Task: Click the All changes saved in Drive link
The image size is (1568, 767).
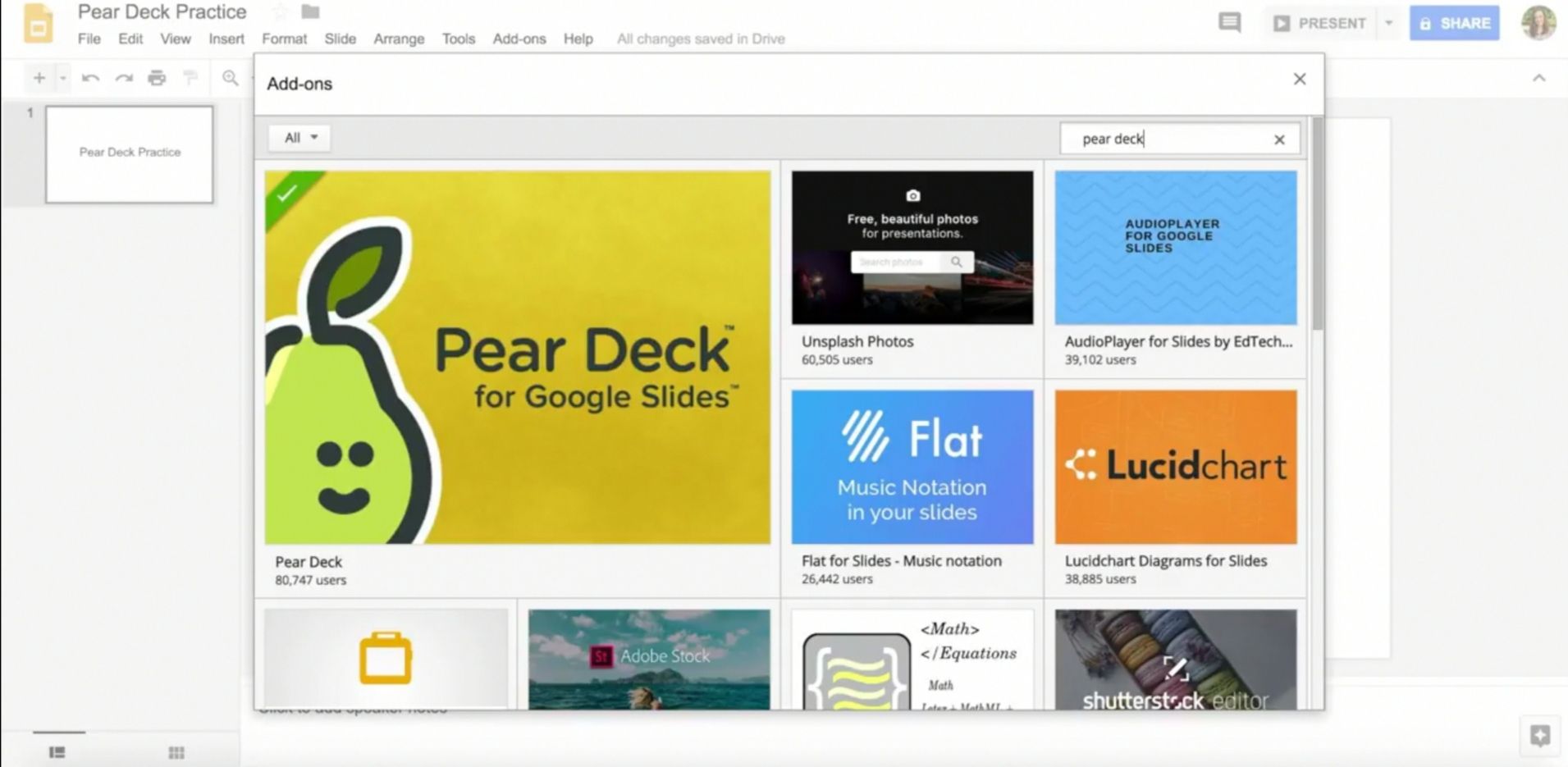Action: tap(701, 39)
